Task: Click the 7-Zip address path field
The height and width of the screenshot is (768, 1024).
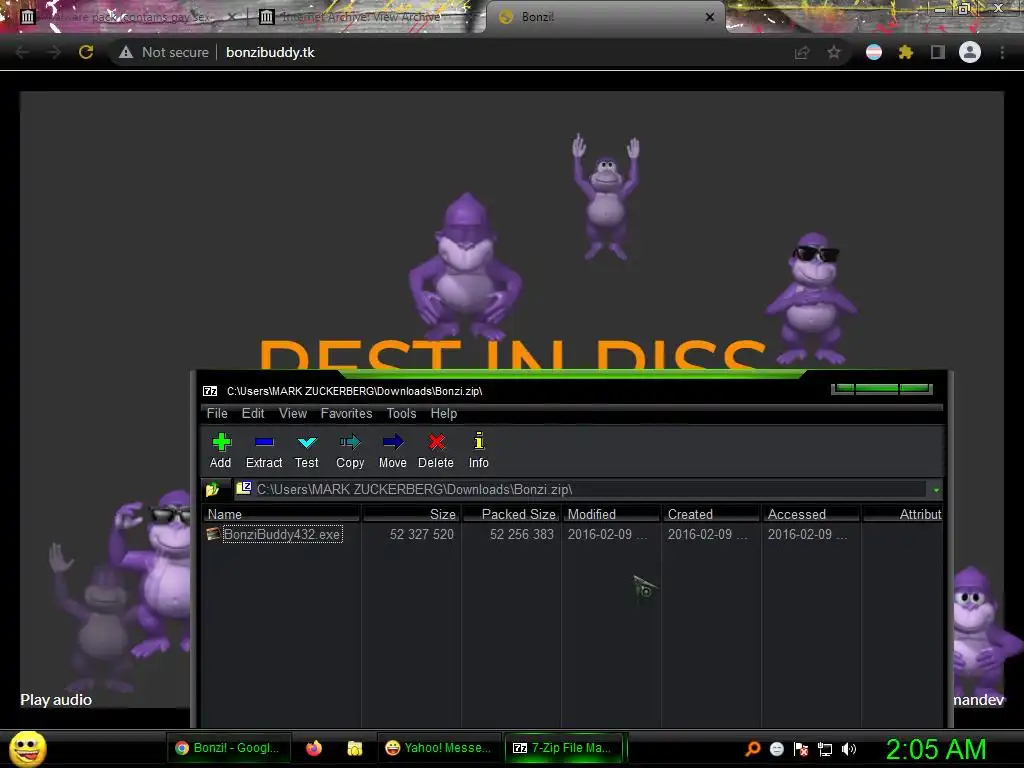Action: coord(580,489)
